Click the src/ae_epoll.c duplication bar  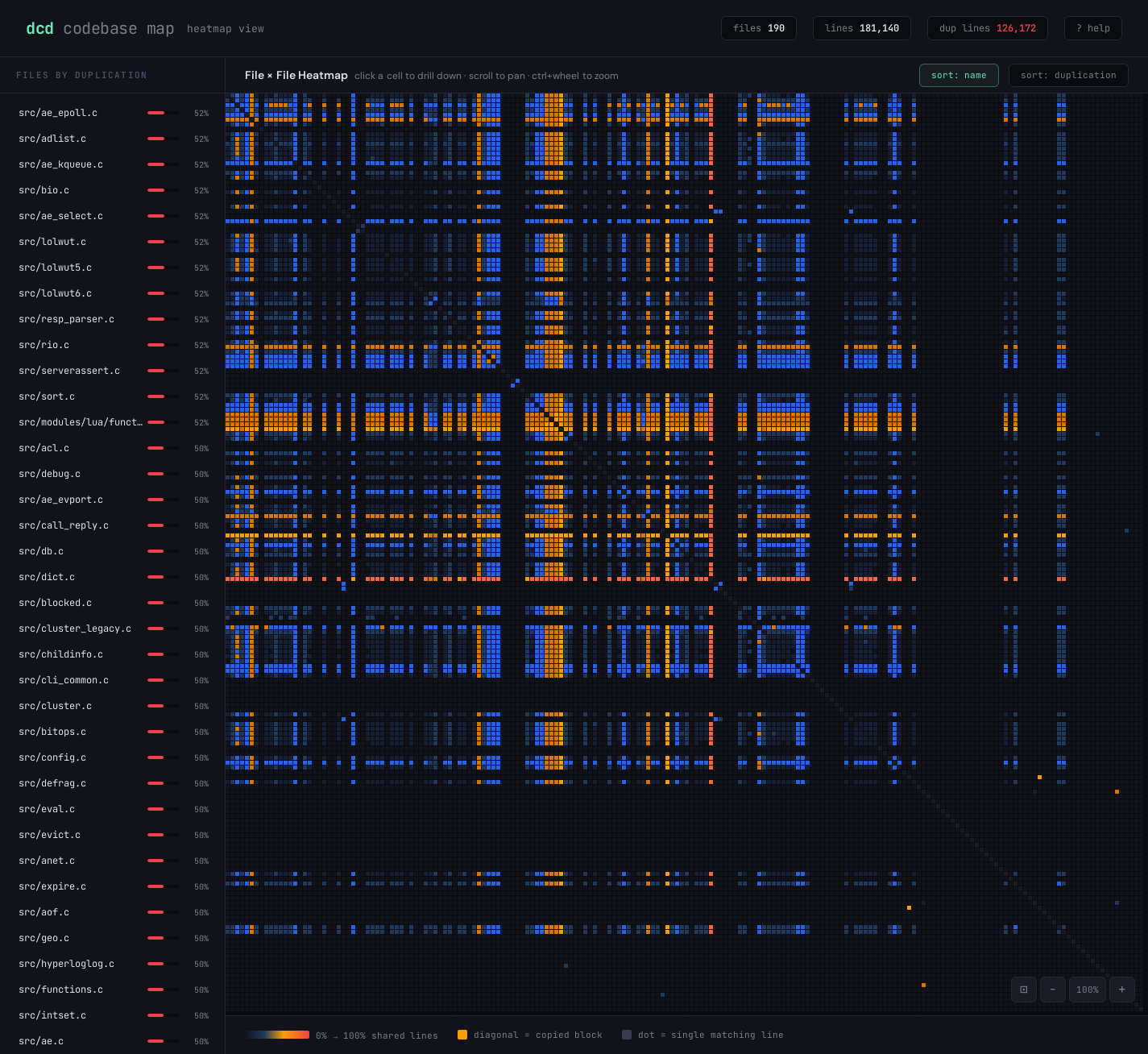tap(164, 113)
